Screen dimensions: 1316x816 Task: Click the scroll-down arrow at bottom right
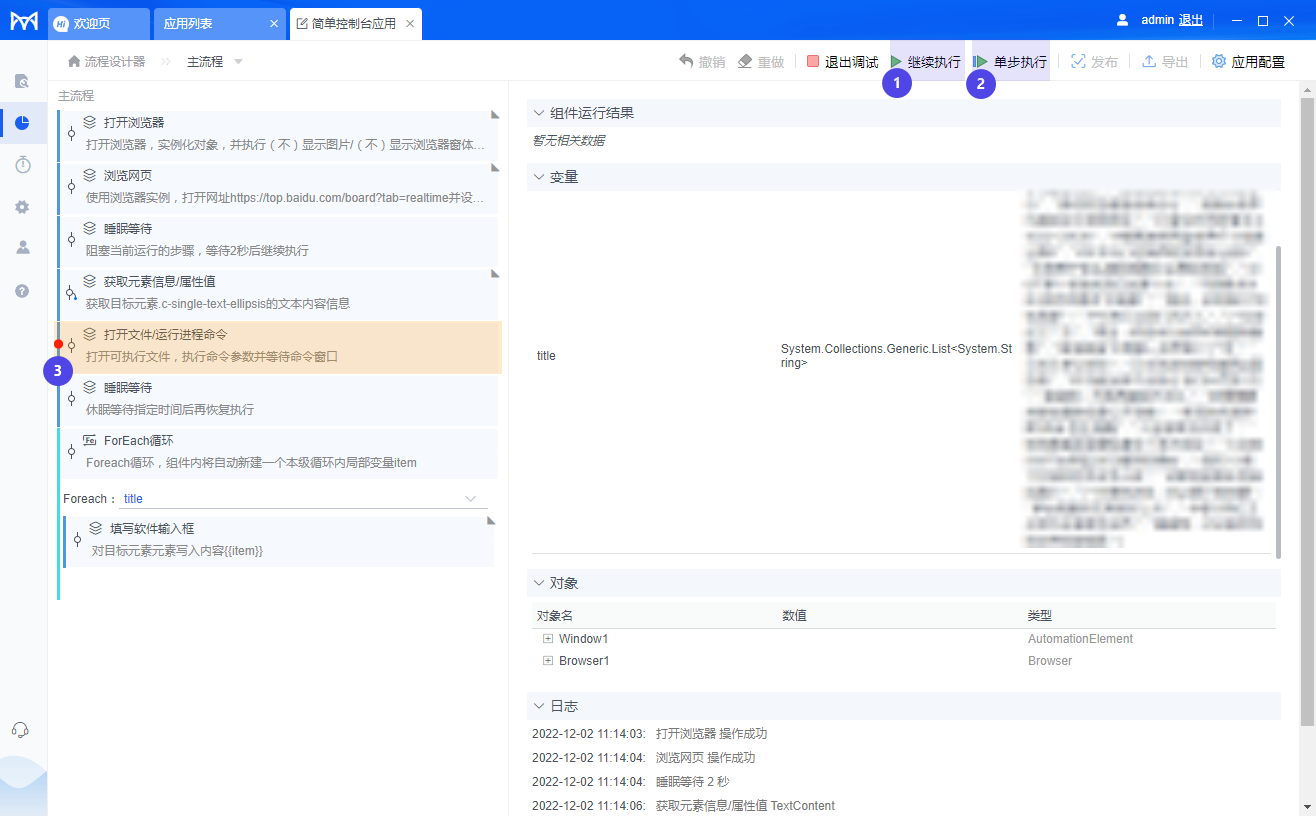(x=1308, y=806)
